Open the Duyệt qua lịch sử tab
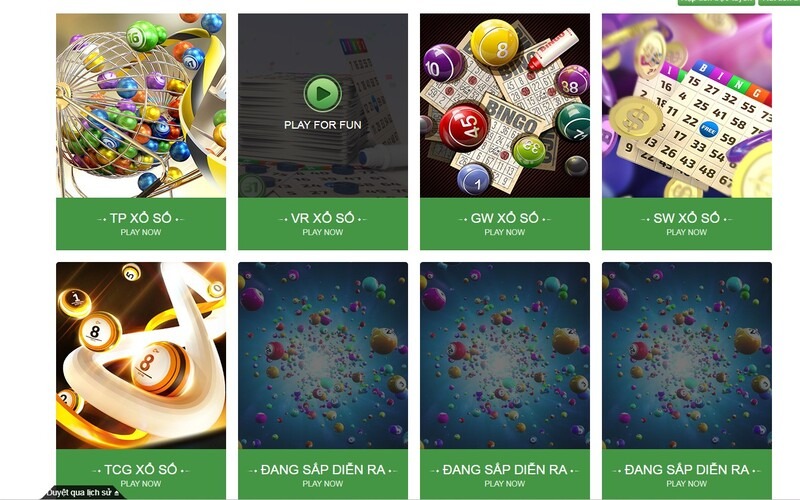 83,493
